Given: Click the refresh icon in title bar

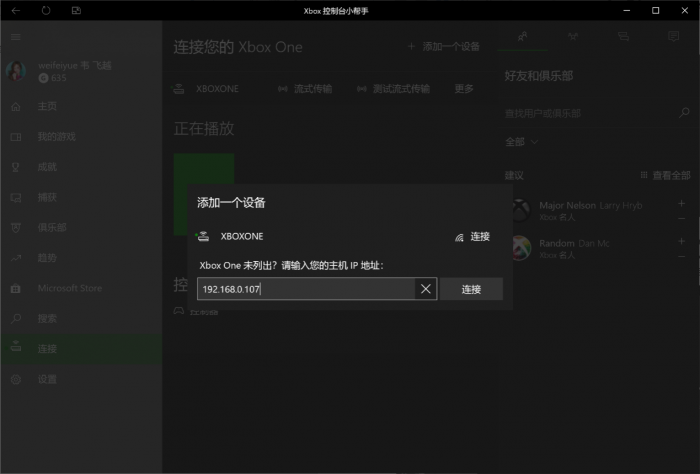Looking at the screenshot, I should [46, 10].
